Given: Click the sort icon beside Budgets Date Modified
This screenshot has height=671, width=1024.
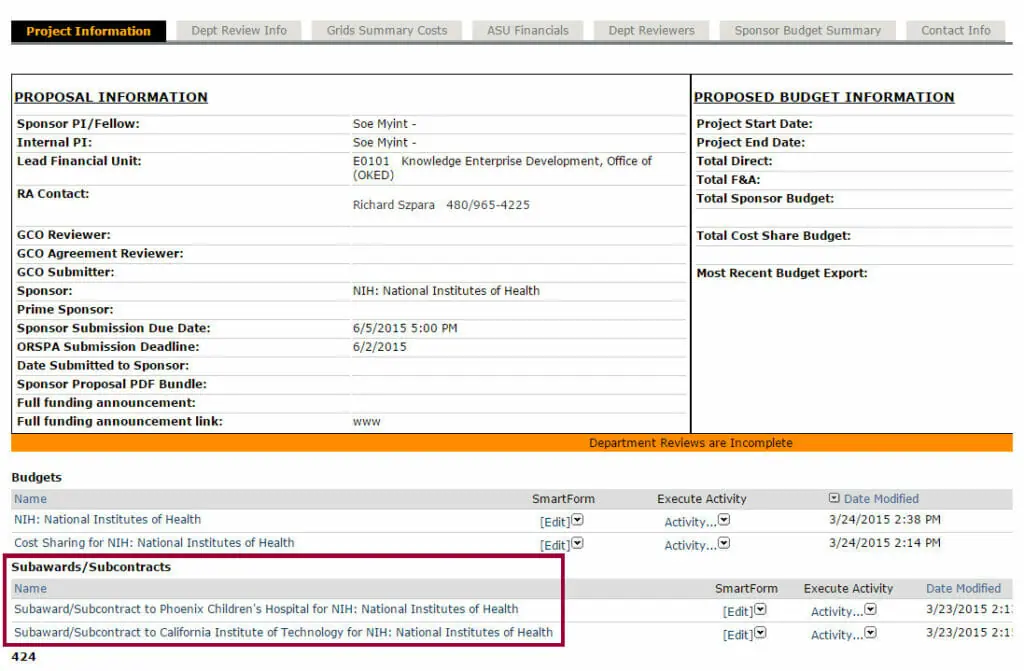Looking at the screenshot, I should click(x=834, y=498).
